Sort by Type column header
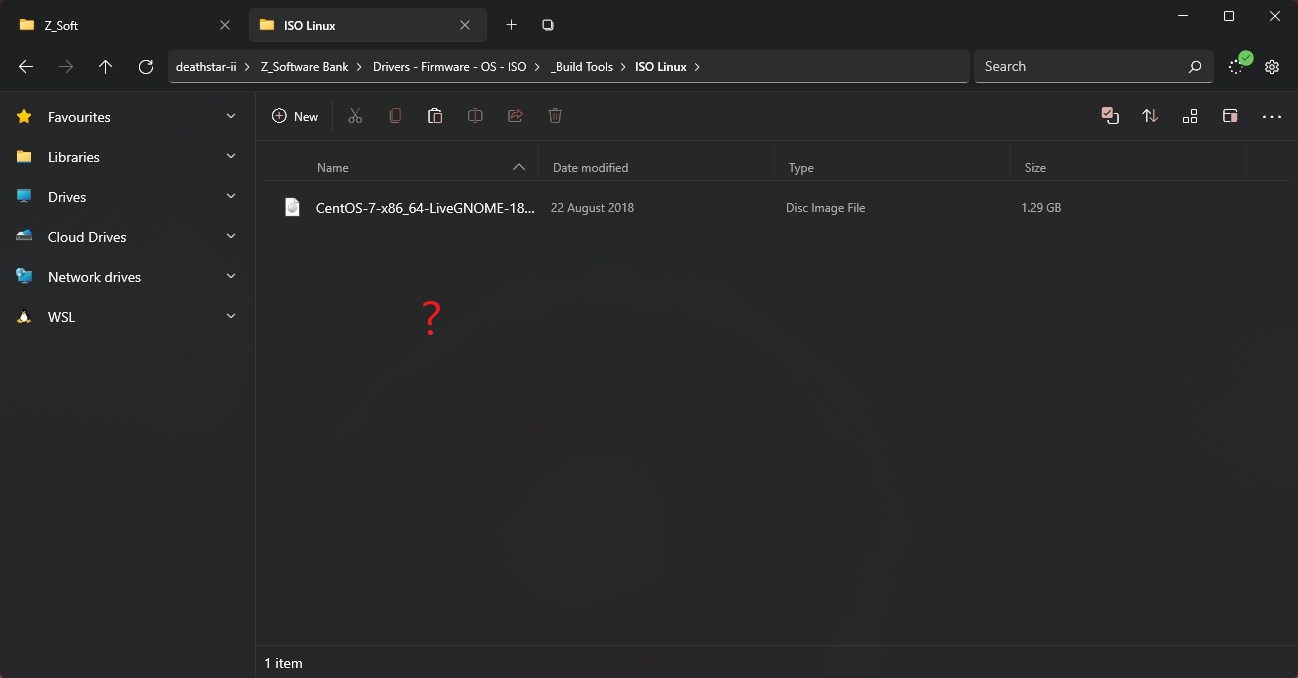Image resolution: width=1298 pixels, height=678 pixels. (892, 168)
